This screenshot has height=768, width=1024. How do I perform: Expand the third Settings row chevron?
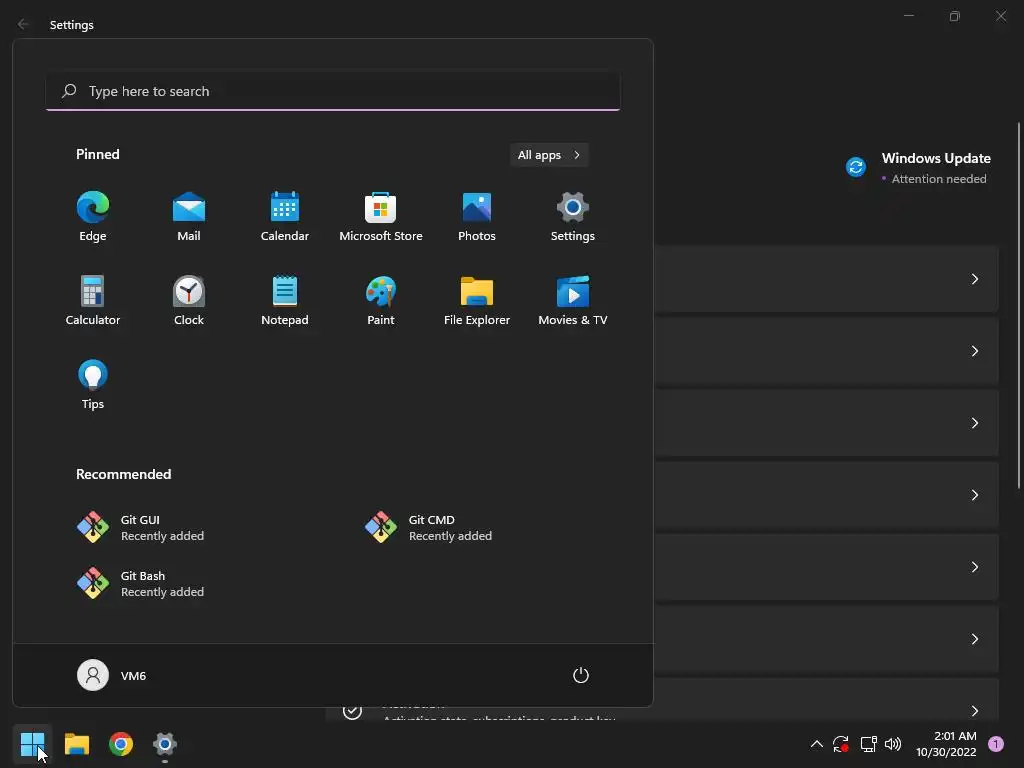(x=974, y=423)
